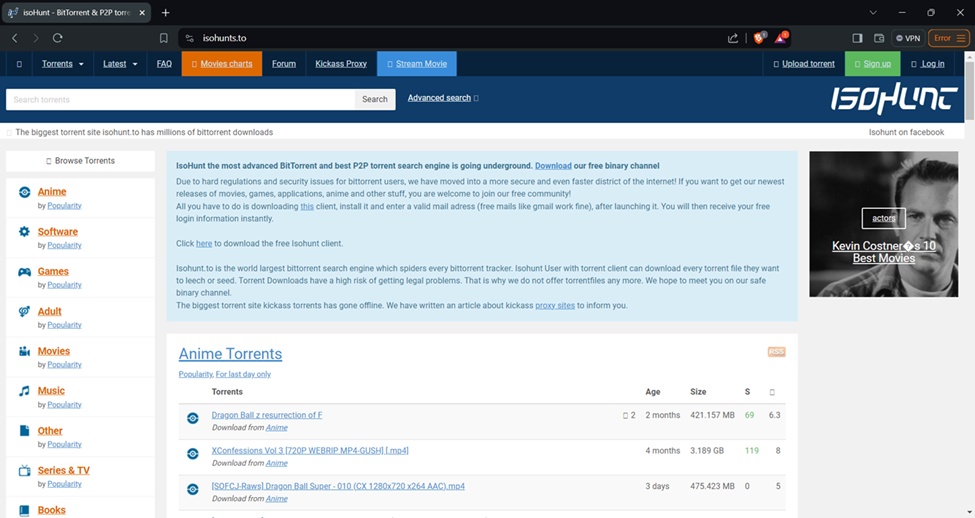
Task: Click the browser share icon in address bar
Action: click(733, 38)
